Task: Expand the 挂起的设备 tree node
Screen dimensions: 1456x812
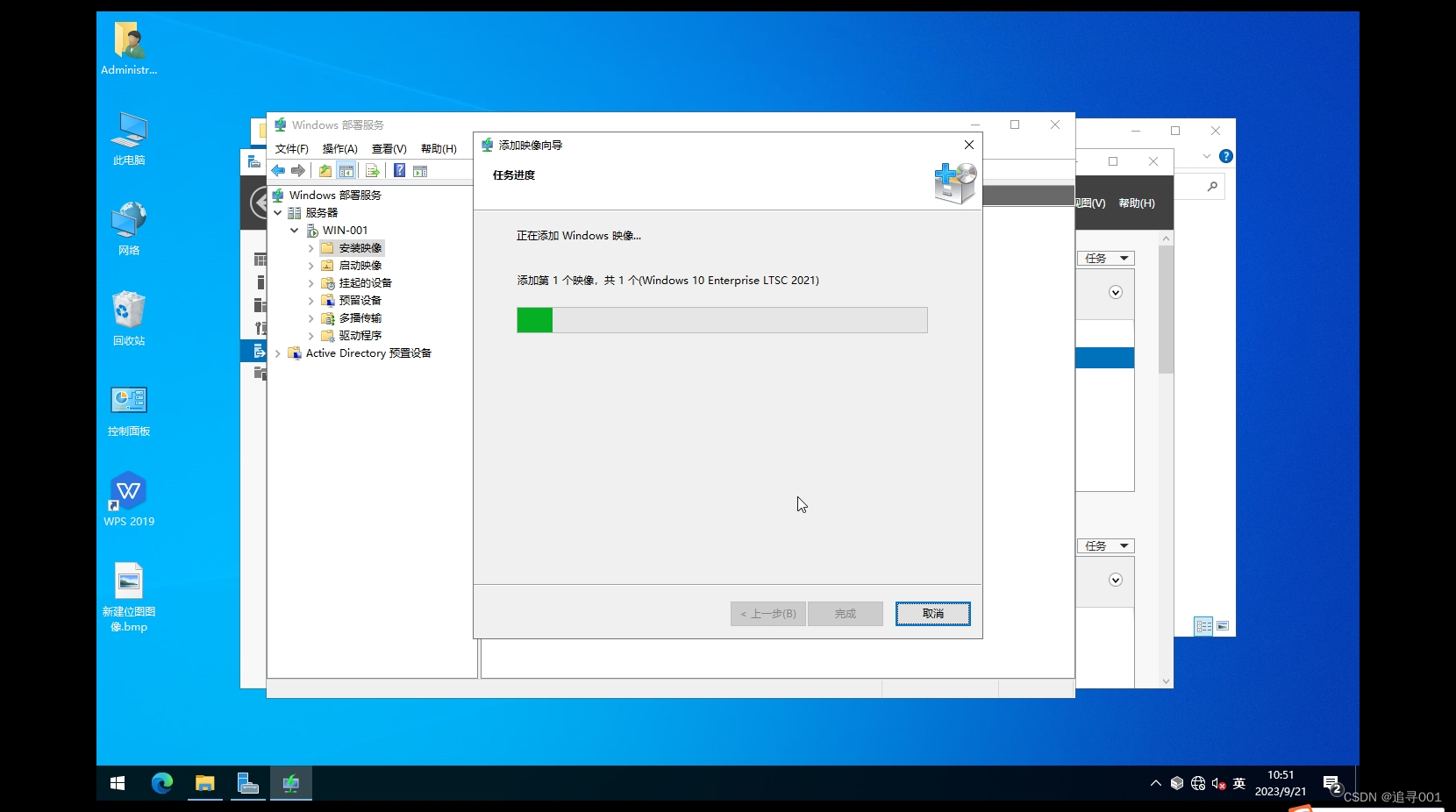Action: 310,283
